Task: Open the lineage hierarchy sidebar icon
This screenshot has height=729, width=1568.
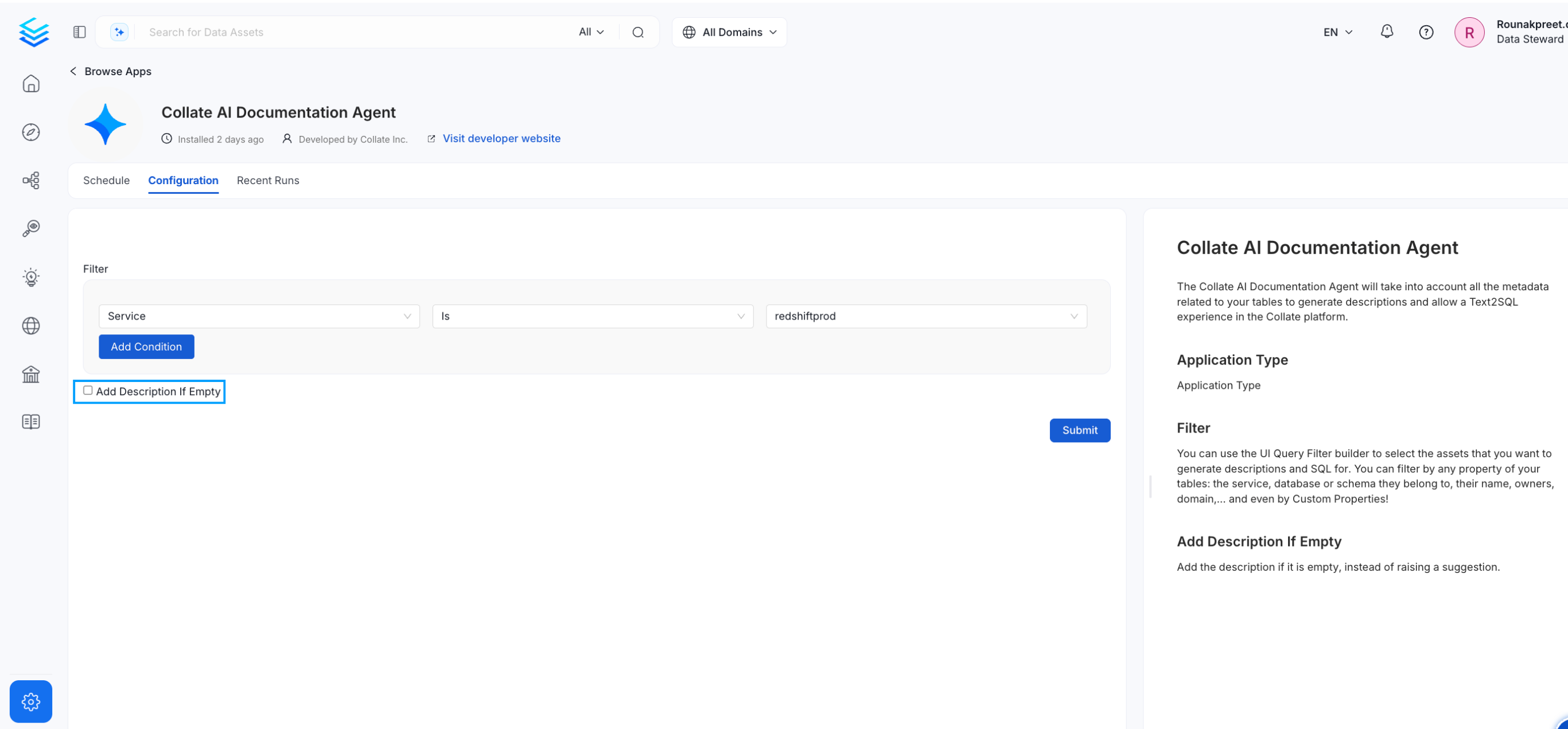Action: [31, 180]
